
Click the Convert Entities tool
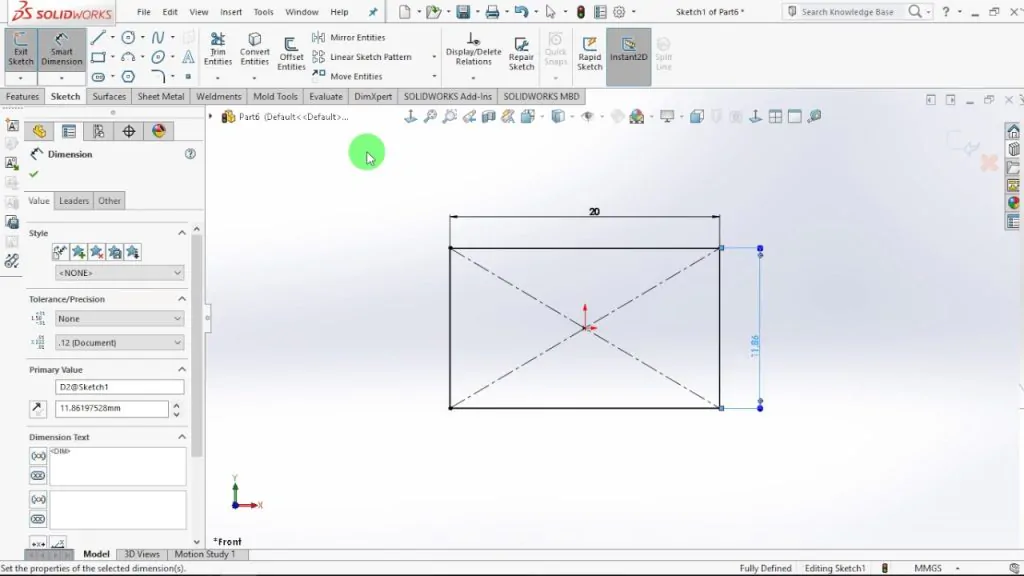point(255,49)
